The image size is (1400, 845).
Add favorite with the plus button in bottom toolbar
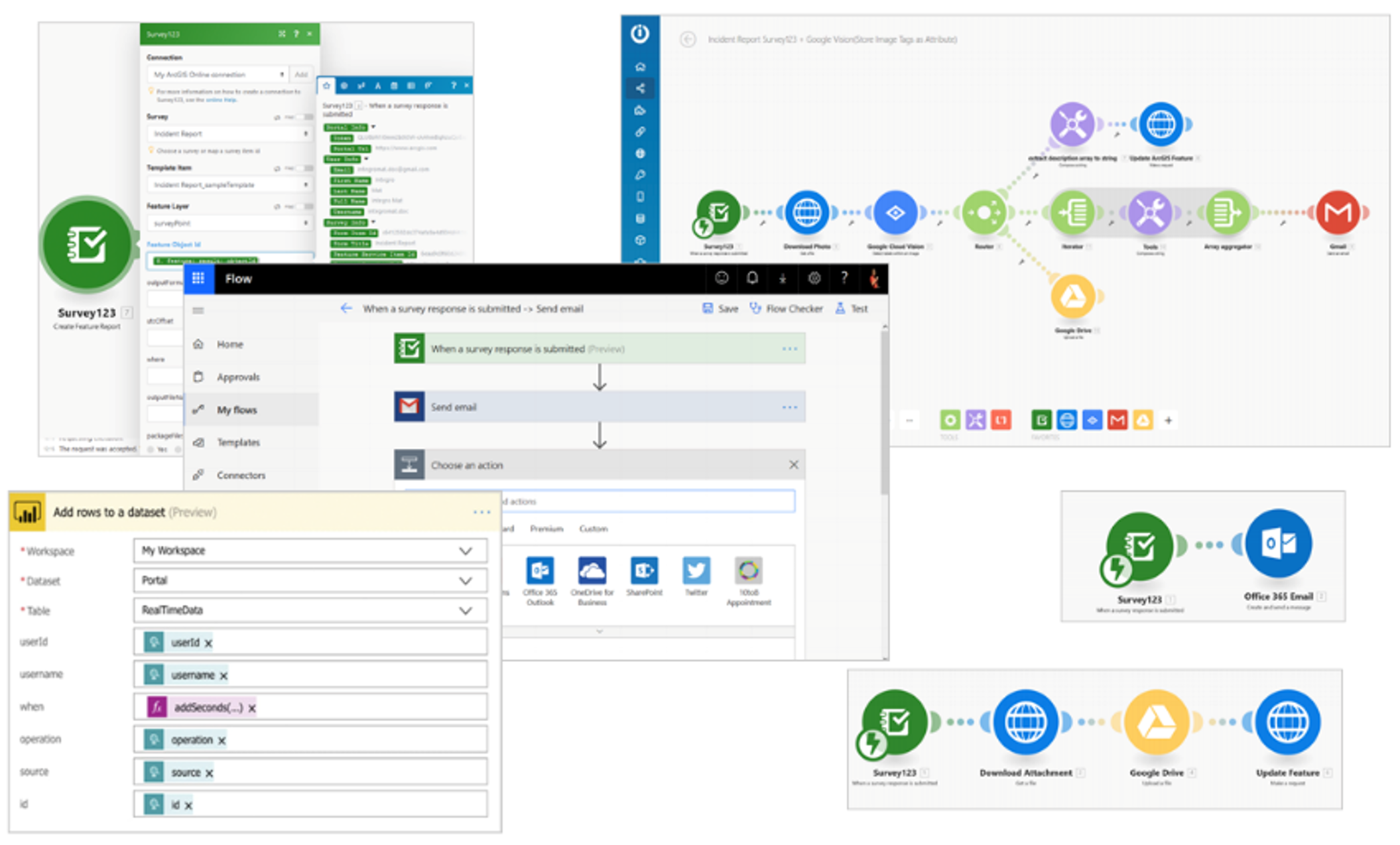coord(1169,420)
